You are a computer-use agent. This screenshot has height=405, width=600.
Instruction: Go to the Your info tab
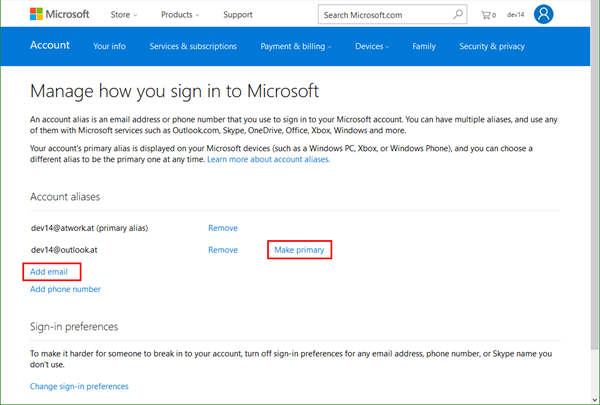click(109, 46)
